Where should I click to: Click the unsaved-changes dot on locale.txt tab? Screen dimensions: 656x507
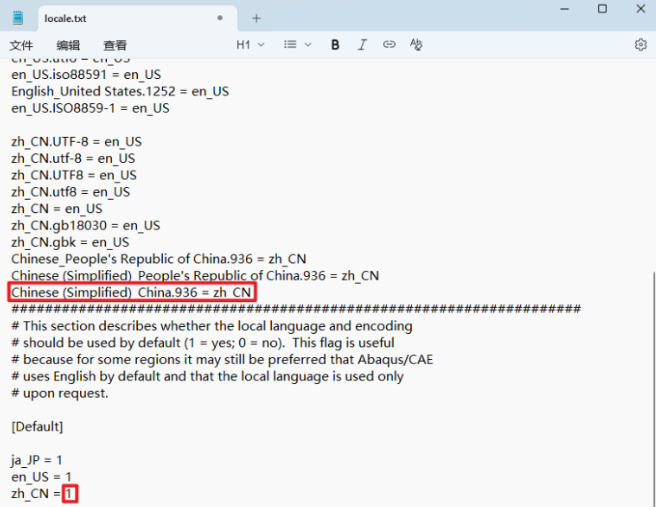[x=220, y=18]
